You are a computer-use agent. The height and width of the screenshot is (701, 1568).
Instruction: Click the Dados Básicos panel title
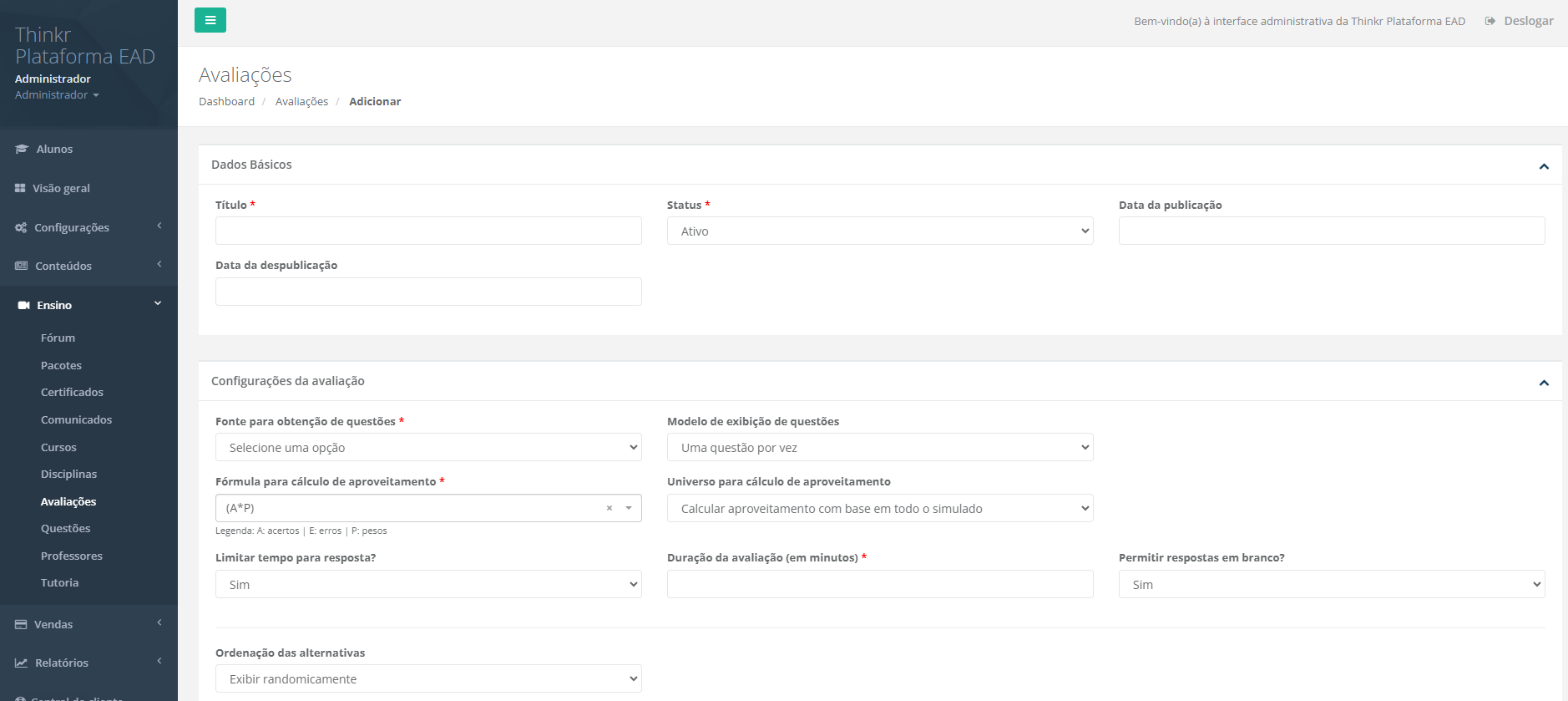click(x=251, y=165)
